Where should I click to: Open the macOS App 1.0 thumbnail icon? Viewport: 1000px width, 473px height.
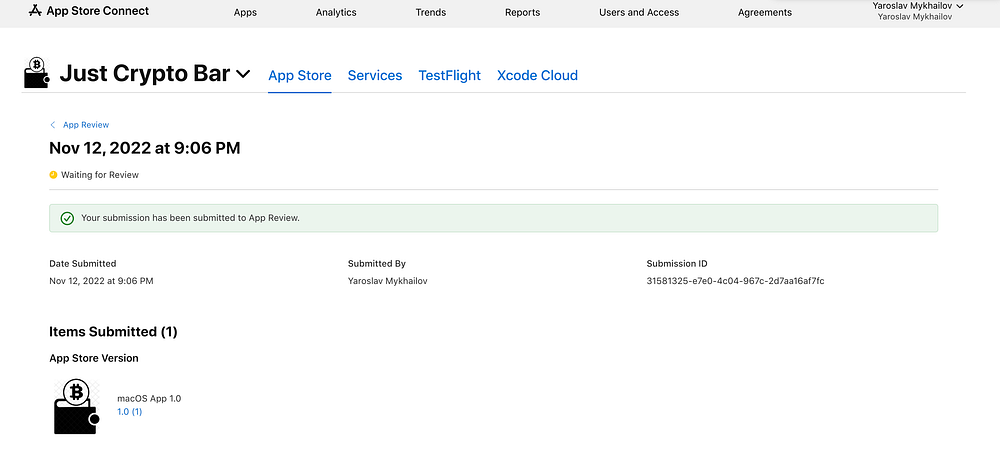(76, 405)
